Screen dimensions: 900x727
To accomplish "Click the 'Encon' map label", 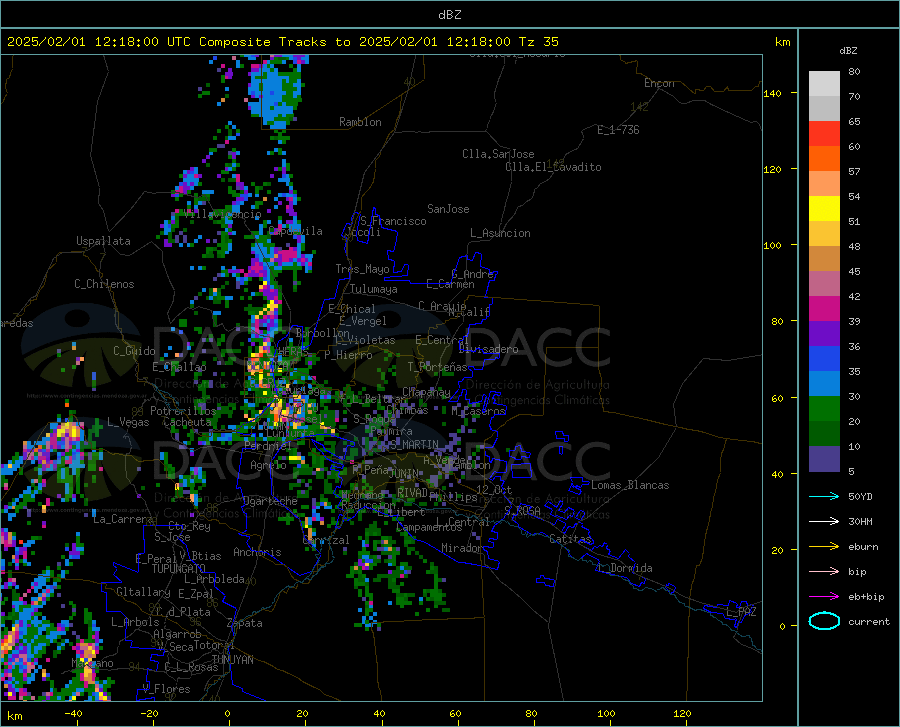I will 659,83.
